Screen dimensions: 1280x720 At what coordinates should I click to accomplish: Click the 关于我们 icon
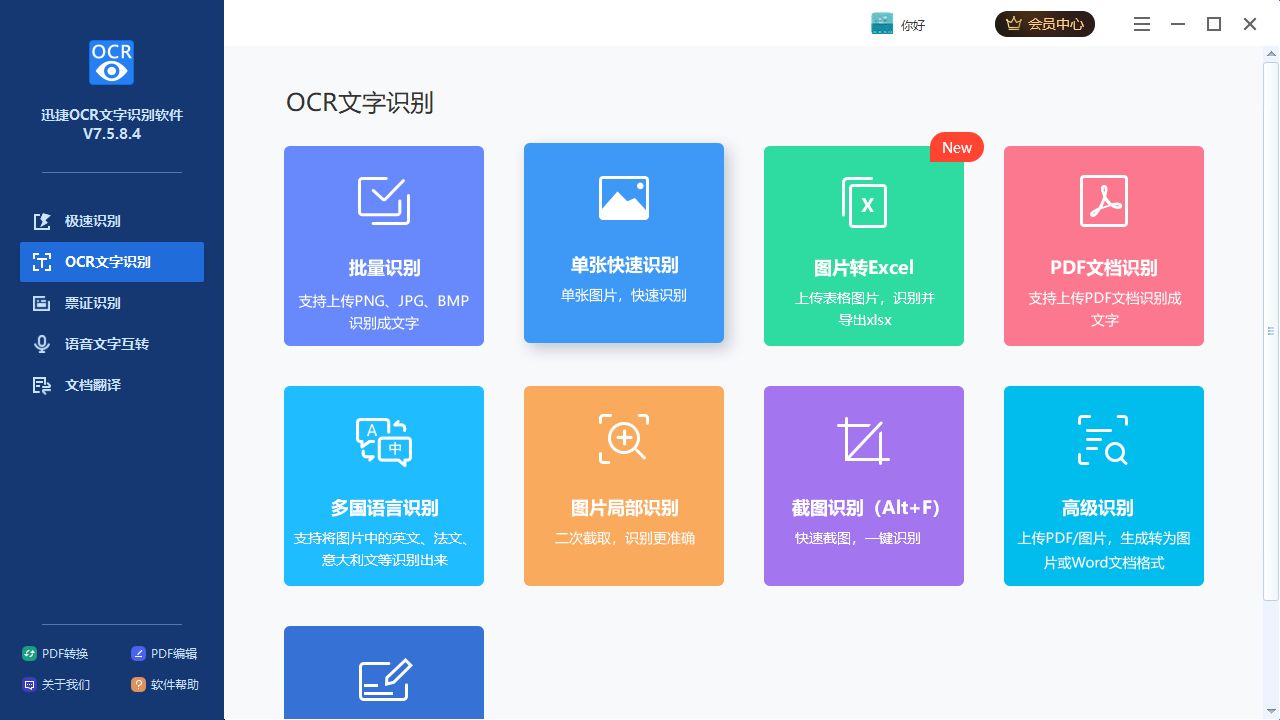tap(30, 685)
